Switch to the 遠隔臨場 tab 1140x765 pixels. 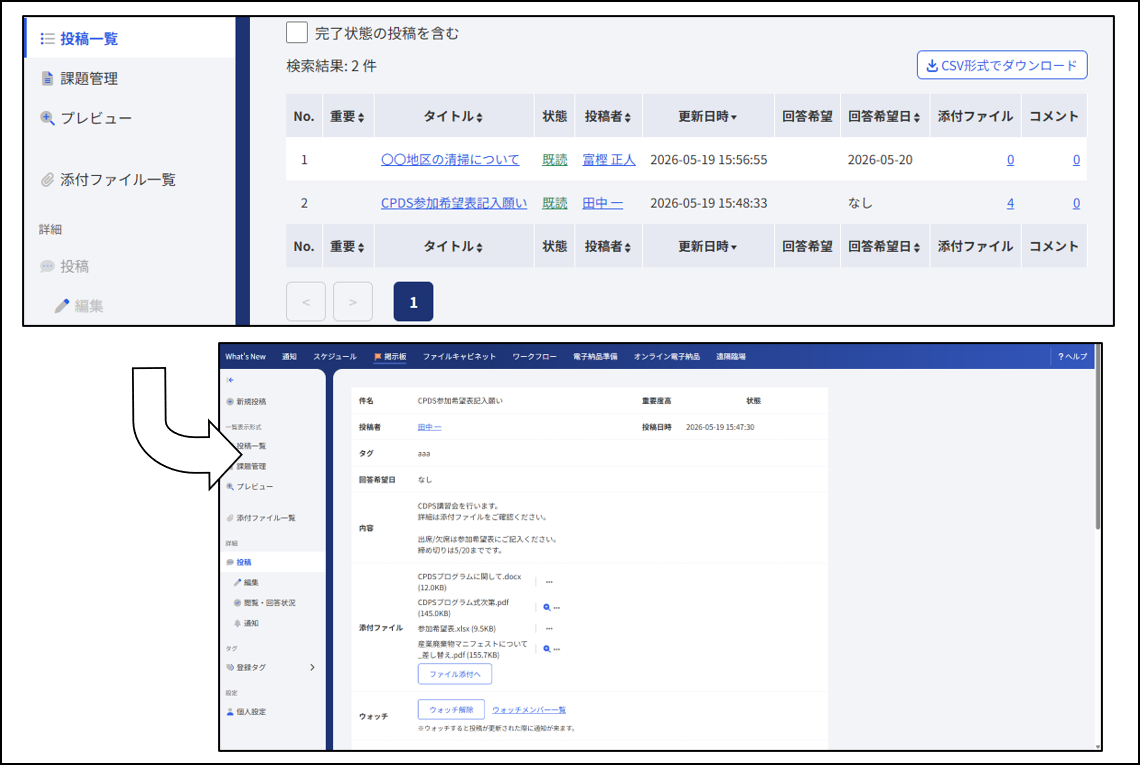click(x=731, y=356)
